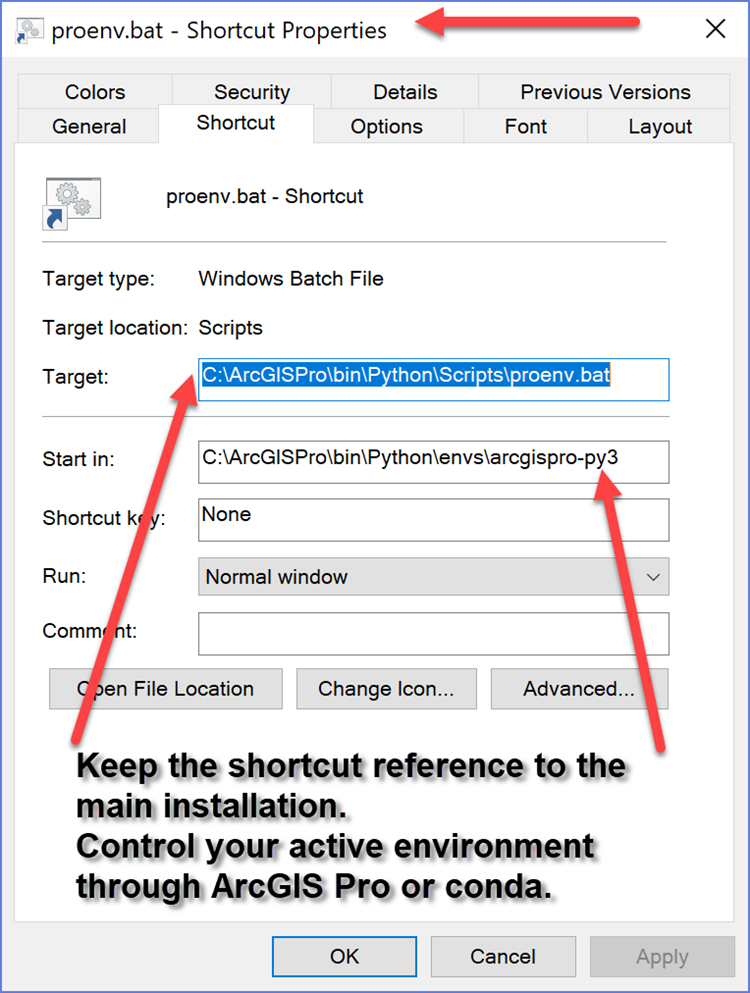750x993 pixels.
Task: Click the 'Windows Batch File' text
Action: [291, 279]
